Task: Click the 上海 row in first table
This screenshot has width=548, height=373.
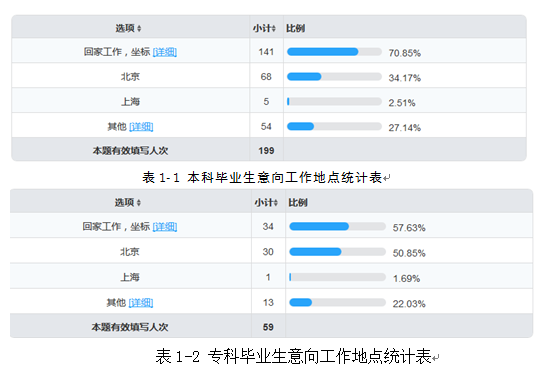Action: tap(269, 102)
